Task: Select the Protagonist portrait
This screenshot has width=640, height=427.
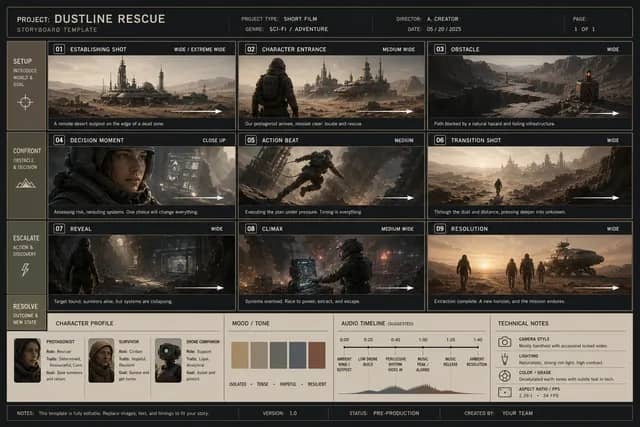Action: 27,360
